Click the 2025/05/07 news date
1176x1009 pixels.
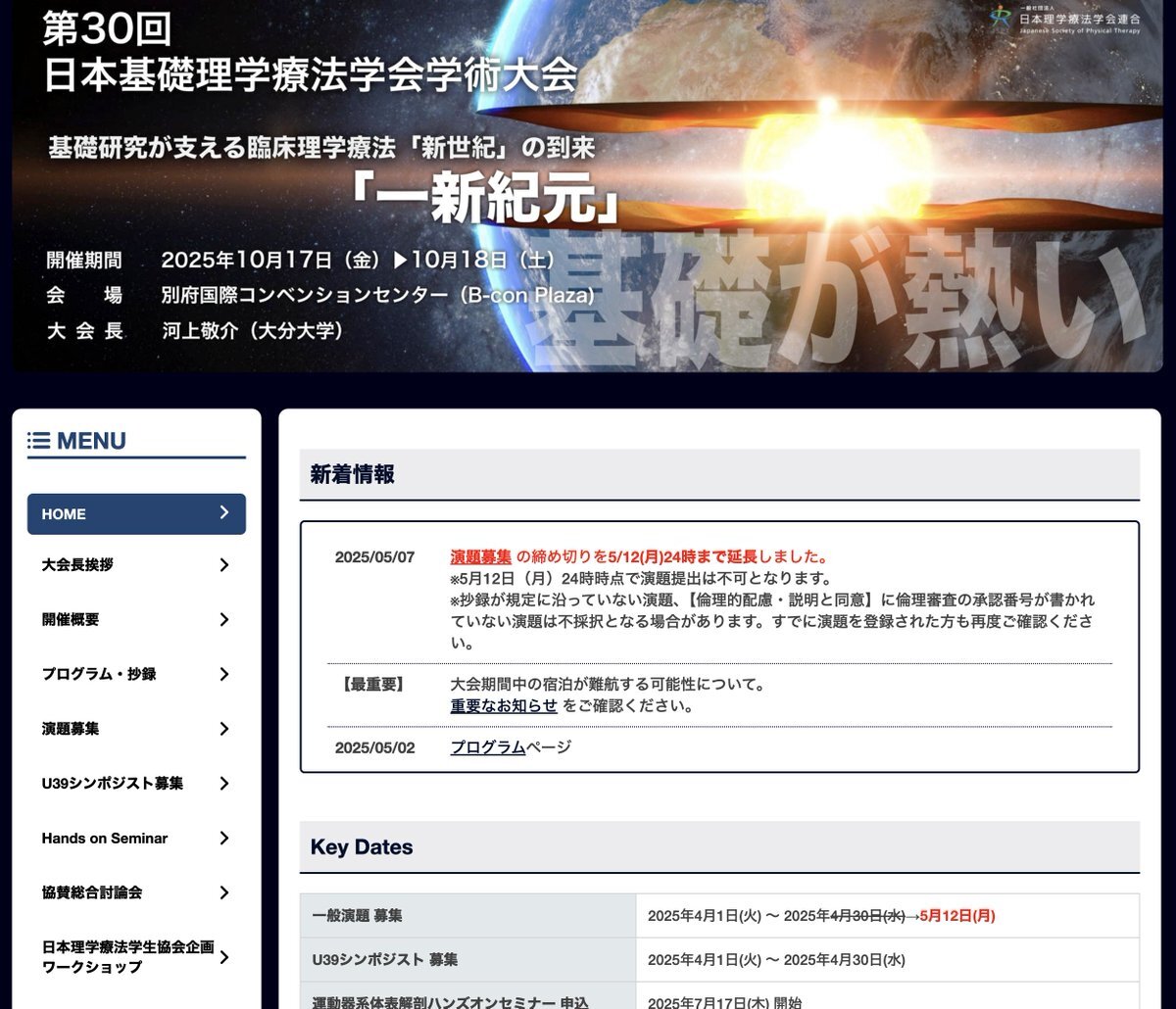(x=374, y=557)
